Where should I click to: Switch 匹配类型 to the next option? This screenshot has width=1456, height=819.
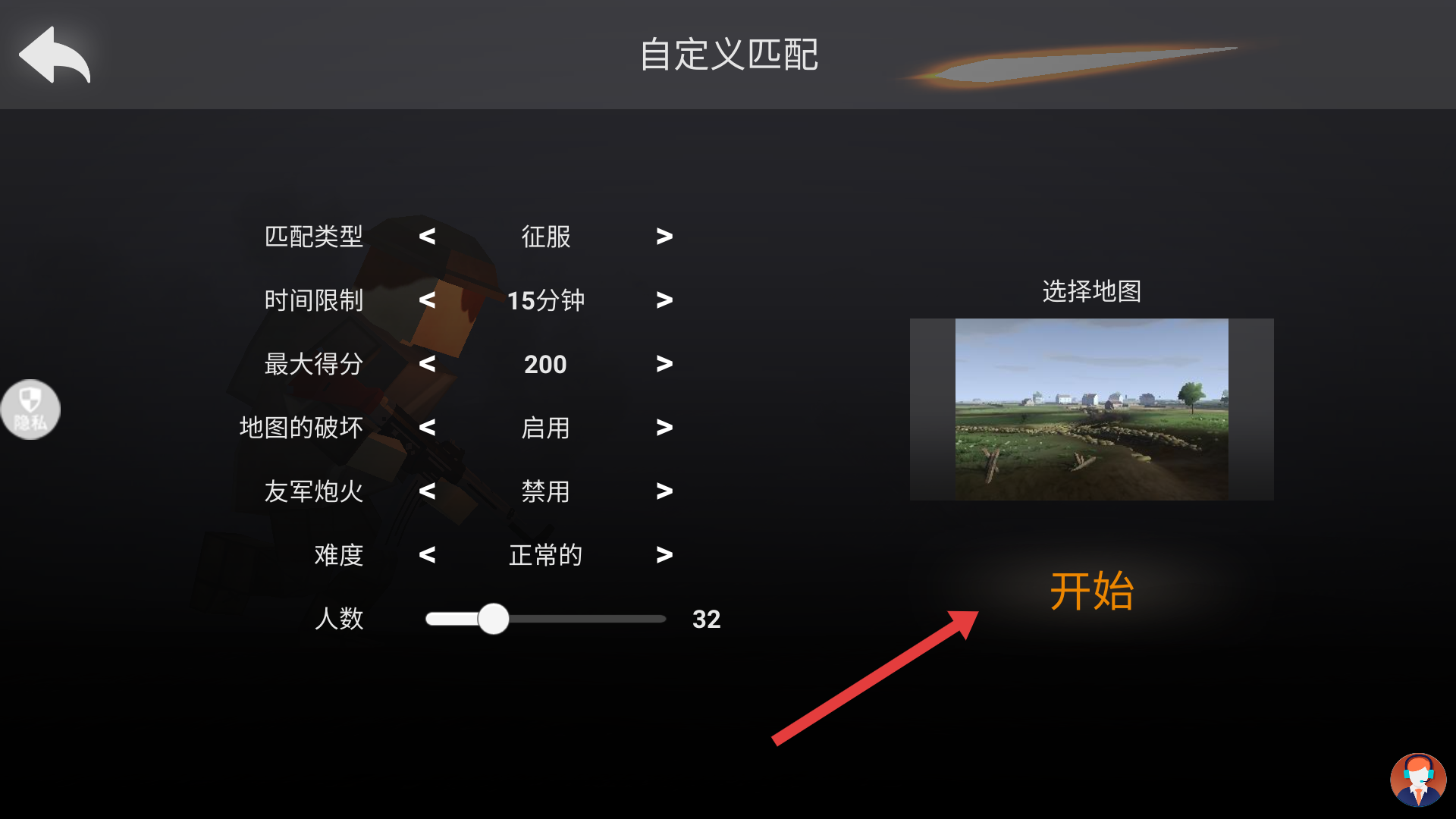click(664, 237)
